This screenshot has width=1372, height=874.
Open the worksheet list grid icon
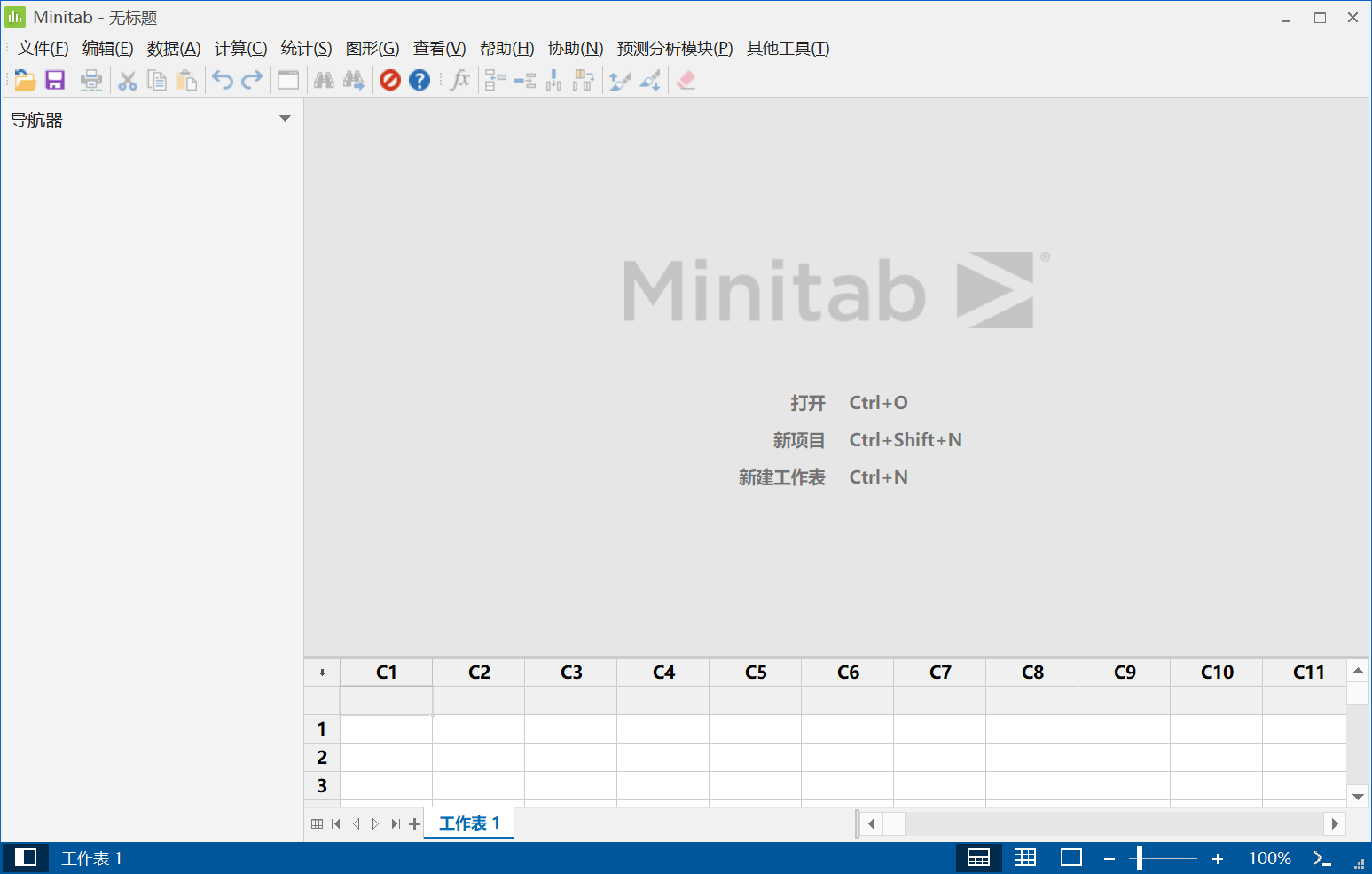tap(318, 823)
